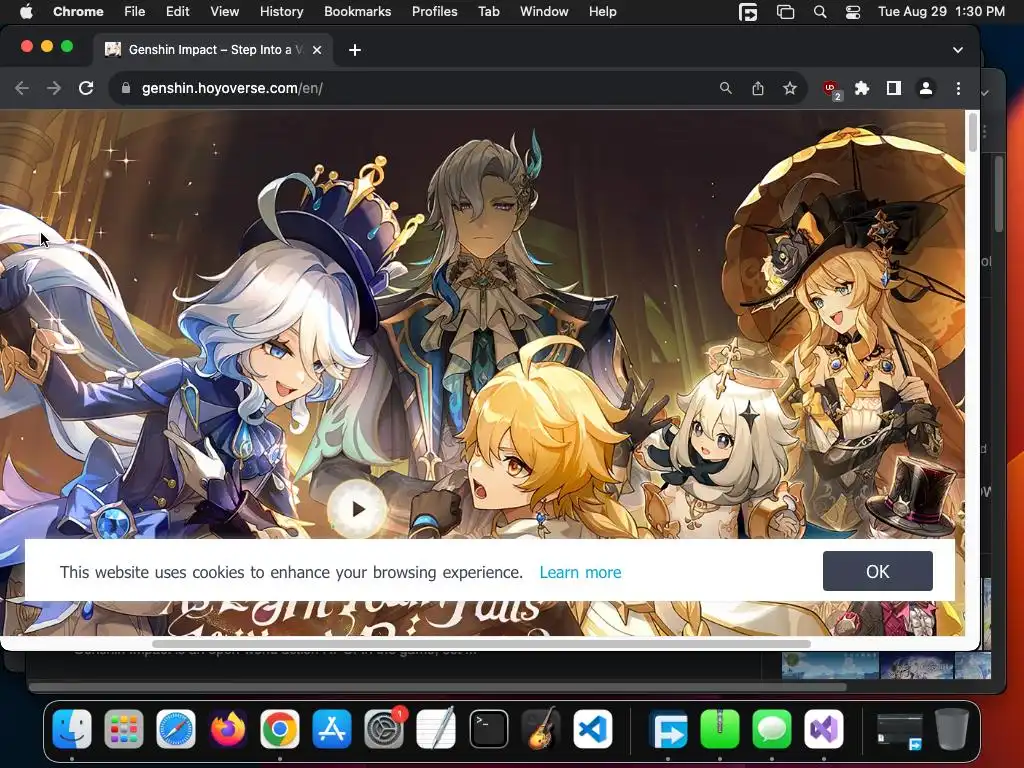Launch Safari from the Dock
This screenshot has height=768, width=1024.
pos(176,729)
